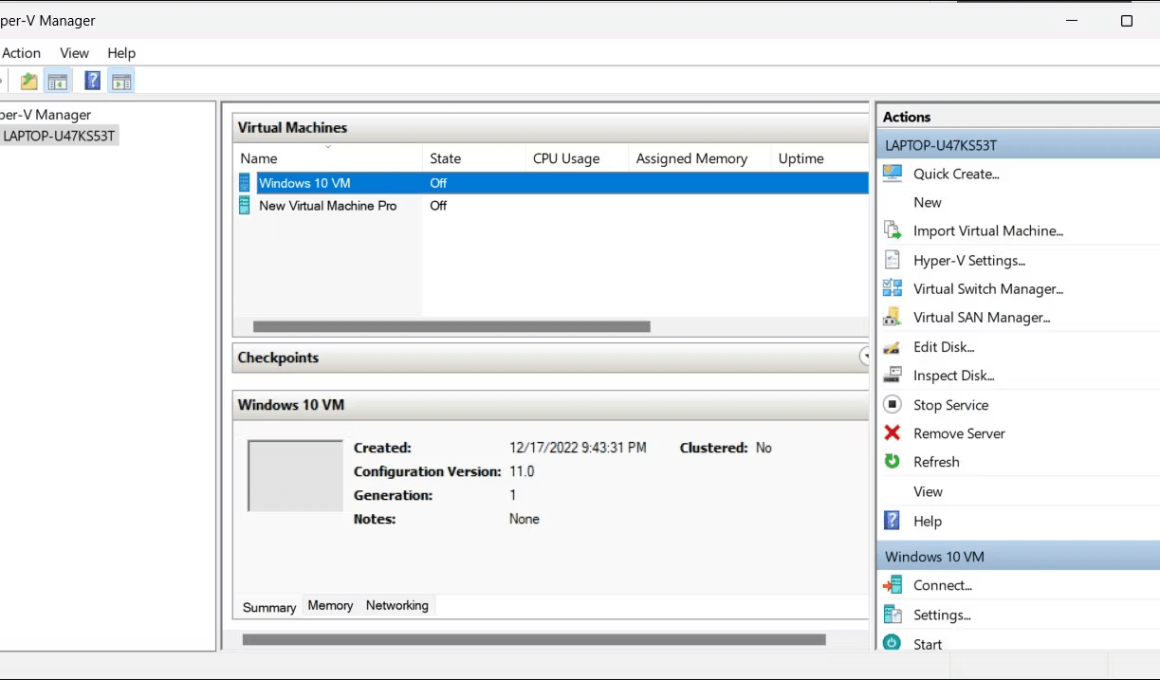Select Quick Create... in the Actions pane
The height and width of the screenshot is (680, 1160).
(956, 174)
